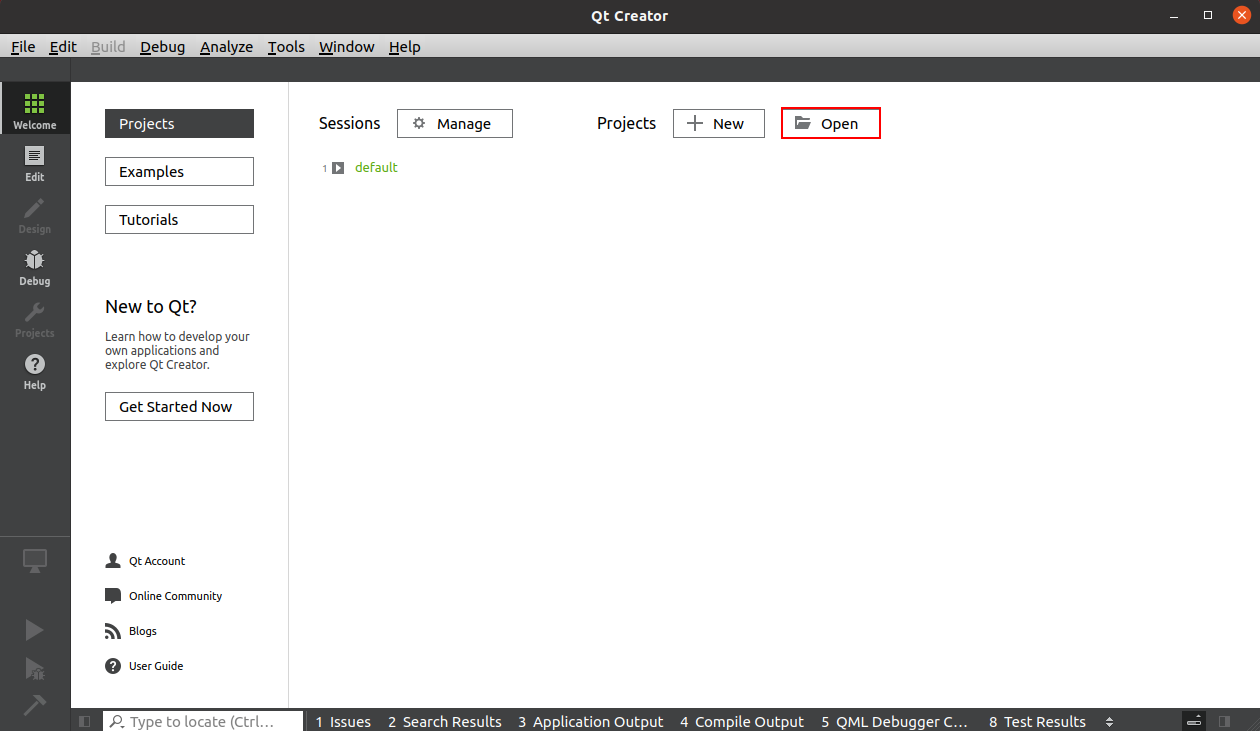1260x731 pixels.
Task: Show the 3 Application Output pane
Action: (591, 721)
